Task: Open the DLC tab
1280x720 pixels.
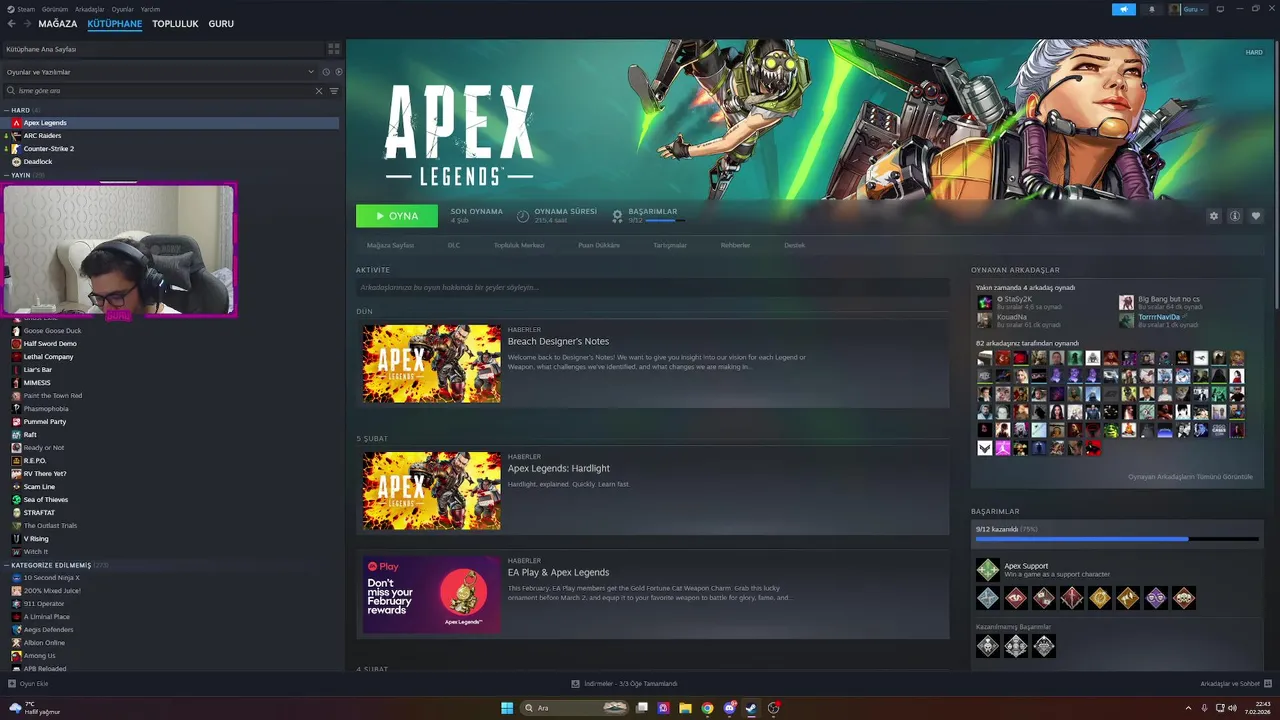Action: 454,245
